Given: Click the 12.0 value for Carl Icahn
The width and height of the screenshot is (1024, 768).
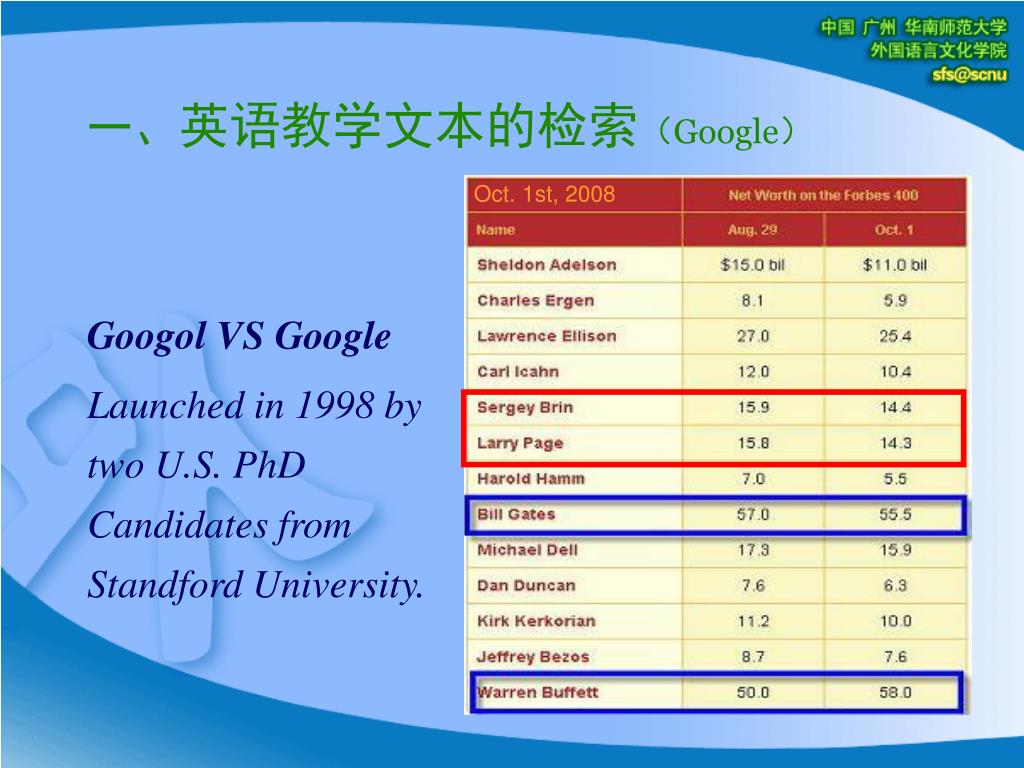Looking at the screenshot, I should (752, 372).
